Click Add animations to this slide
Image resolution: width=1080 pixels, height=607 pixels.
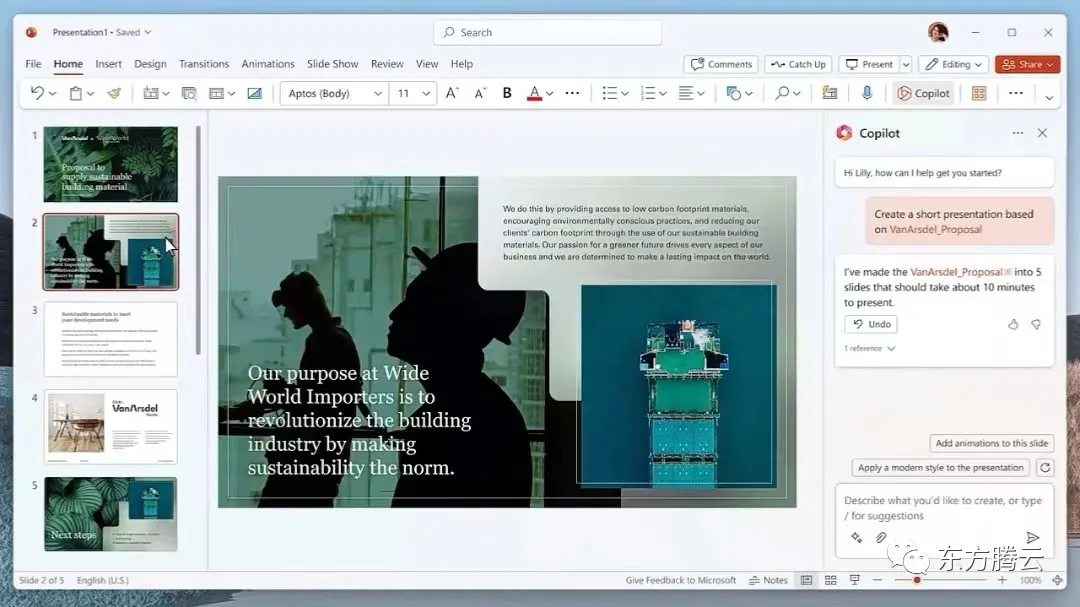[991, 443]
